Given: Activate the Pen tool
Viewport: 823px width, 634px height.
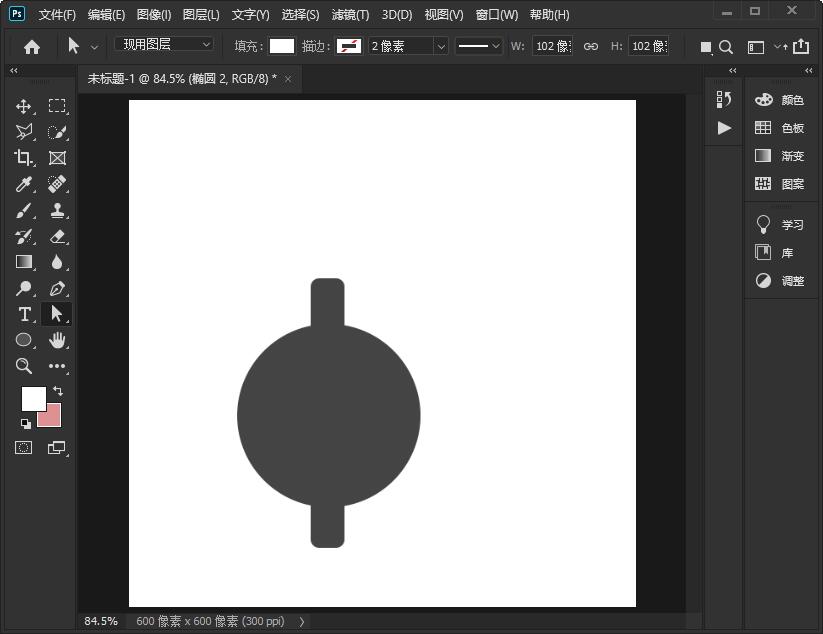Looking at the screenshot, I should coord(57,288).
